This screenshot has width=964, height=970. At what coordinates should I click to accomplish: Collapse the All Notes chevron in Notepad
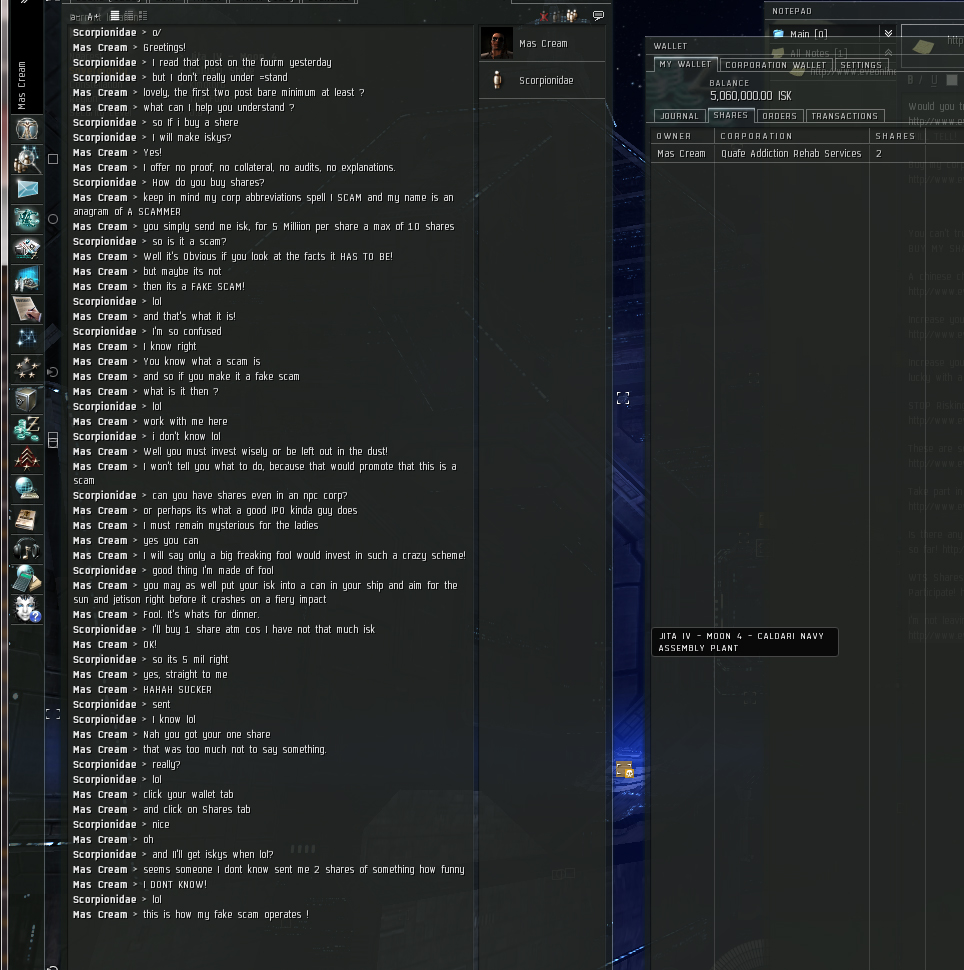[x=889, y=53]
